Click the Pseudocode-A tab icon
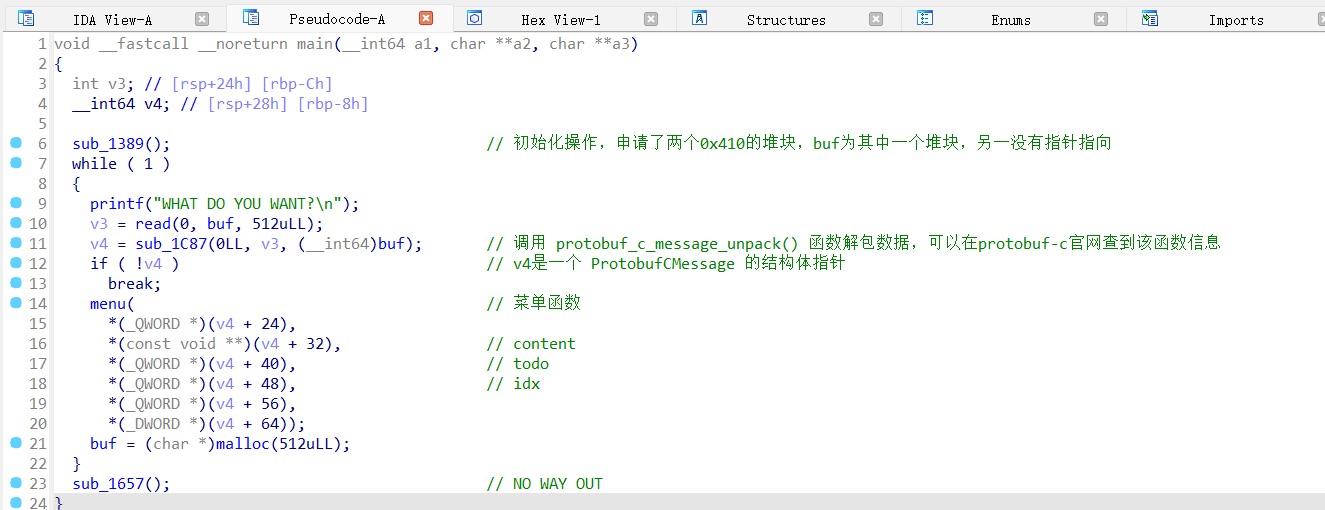The image size is (1325, 510). coord(251,18)
